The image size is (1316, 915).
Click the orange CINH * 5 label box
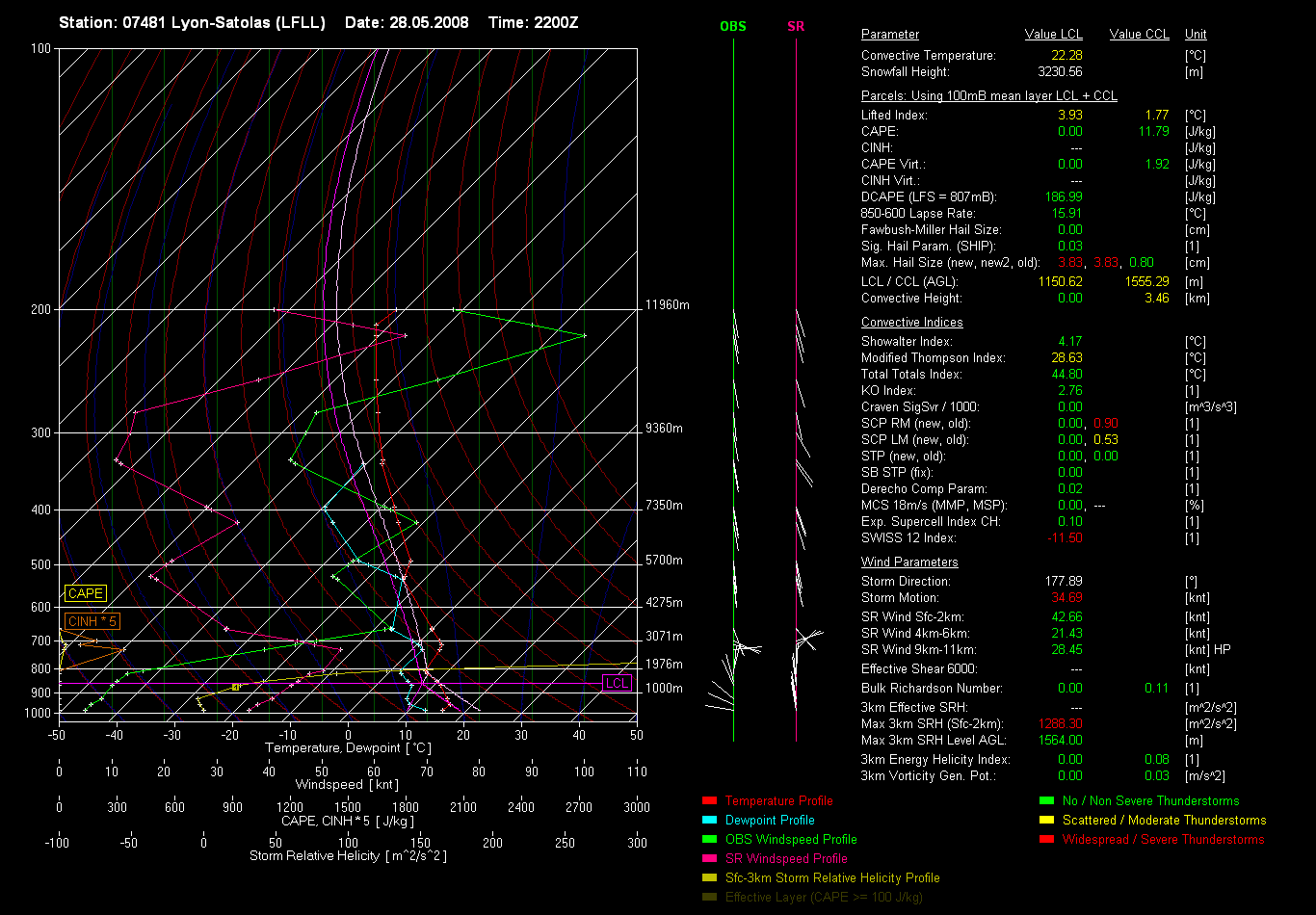pyautogui.click(x=92, y=621)
